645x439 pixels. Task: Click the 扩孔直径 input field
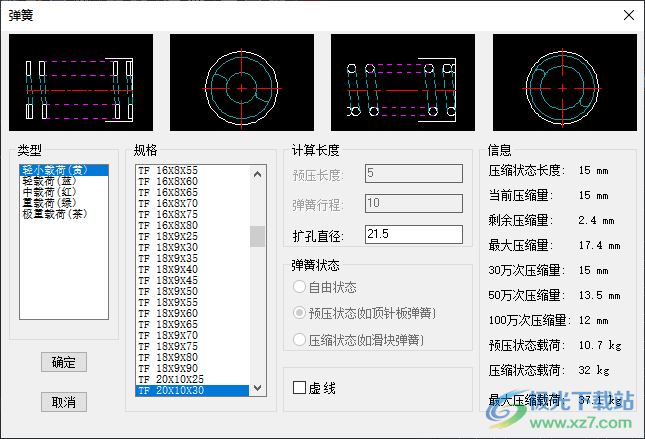pos(414,234)
